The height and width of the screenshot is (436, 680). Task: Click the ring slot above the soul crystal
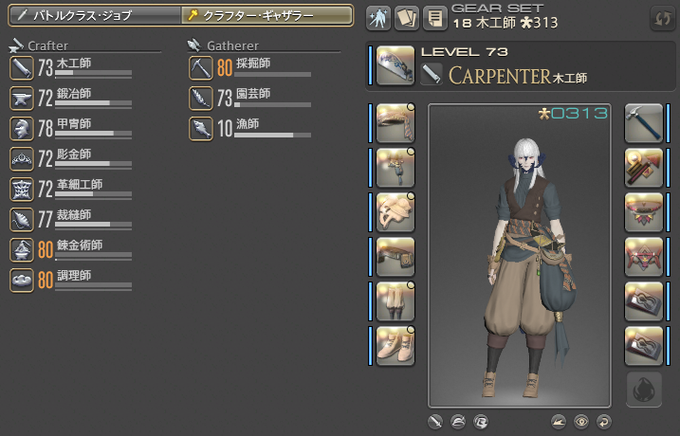click(x=644, y=346)
